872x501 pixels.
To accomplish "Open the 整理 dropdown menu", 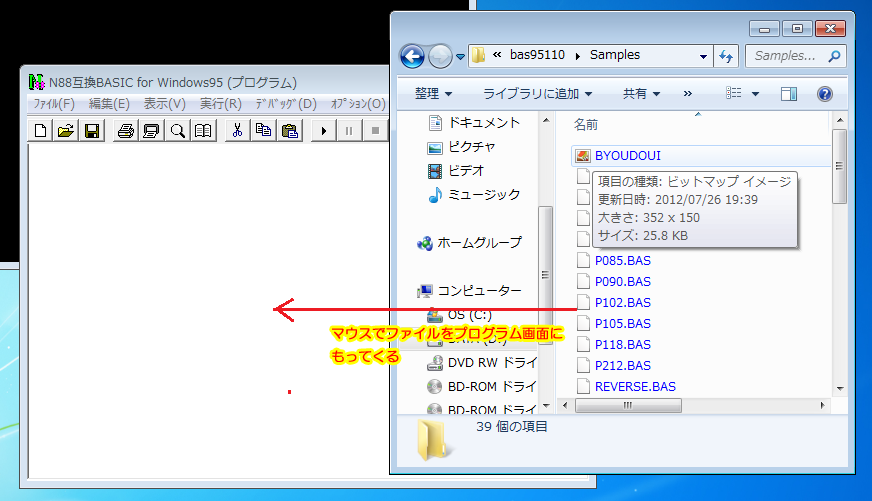I will click(433, 93).
